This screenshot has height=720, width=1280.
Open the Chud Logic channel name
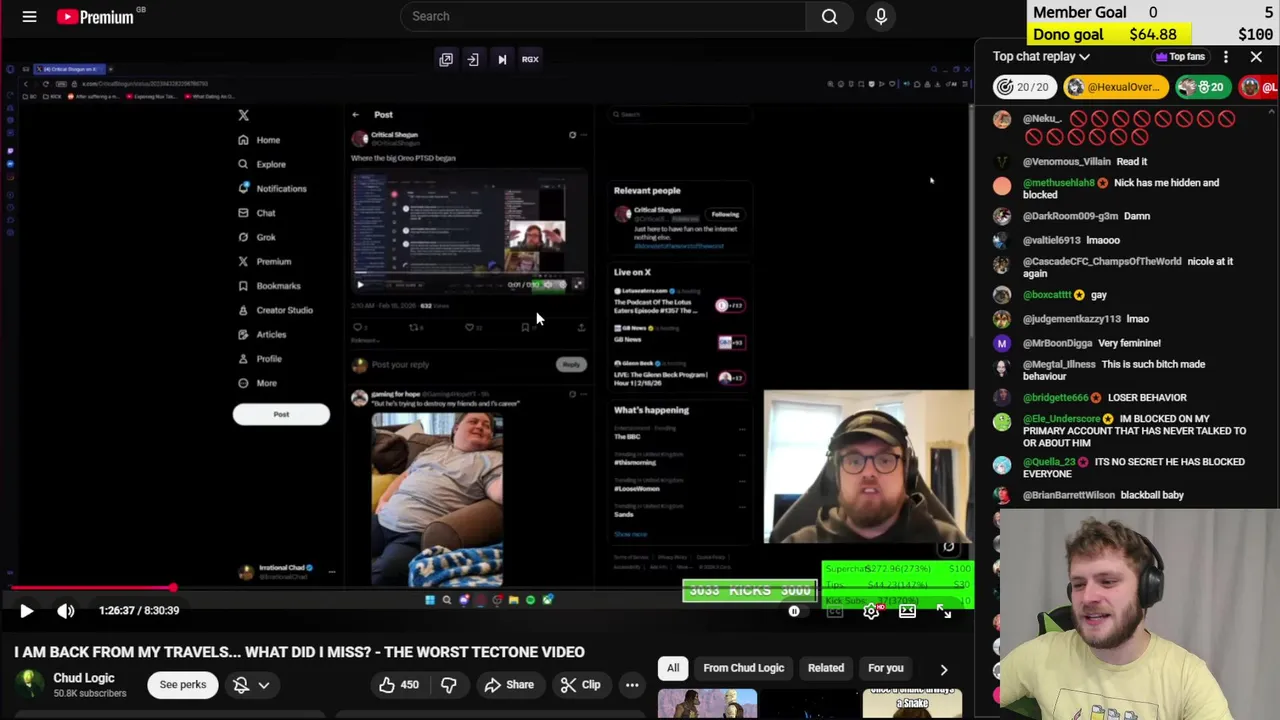tap(84, 678)
